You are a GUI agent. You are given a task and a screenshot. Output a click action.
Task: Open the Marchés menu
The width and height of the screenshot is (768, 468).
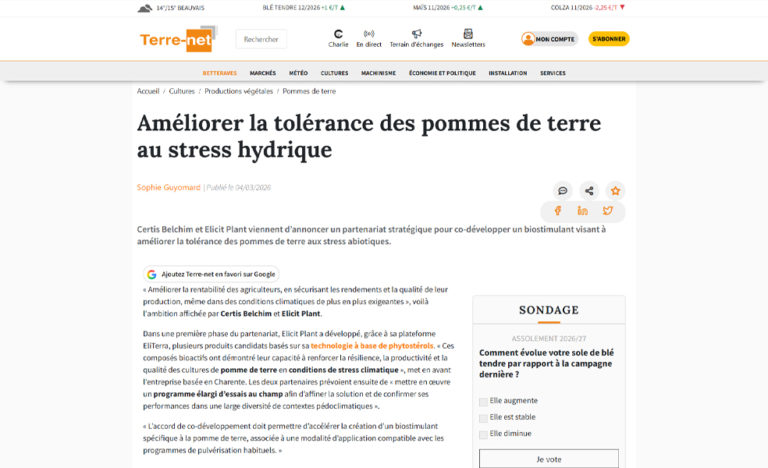coord(263,73)
